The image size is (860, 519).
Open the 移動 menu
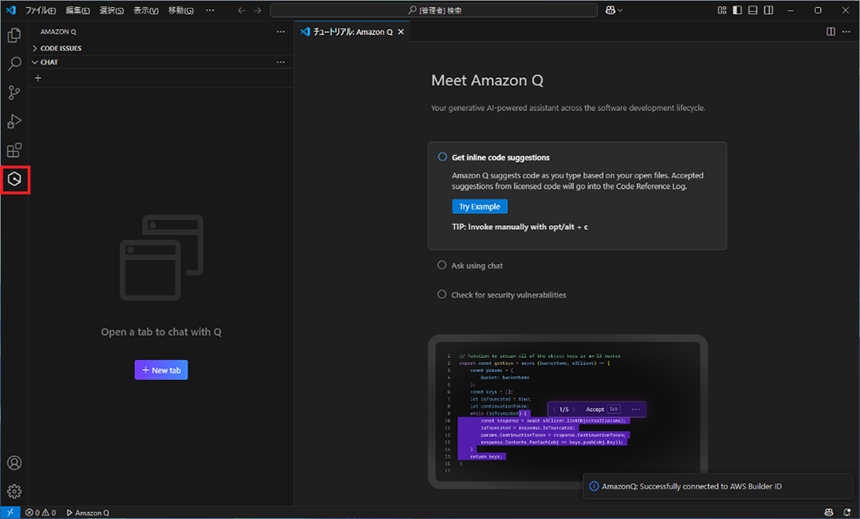(x=181, y=10)
